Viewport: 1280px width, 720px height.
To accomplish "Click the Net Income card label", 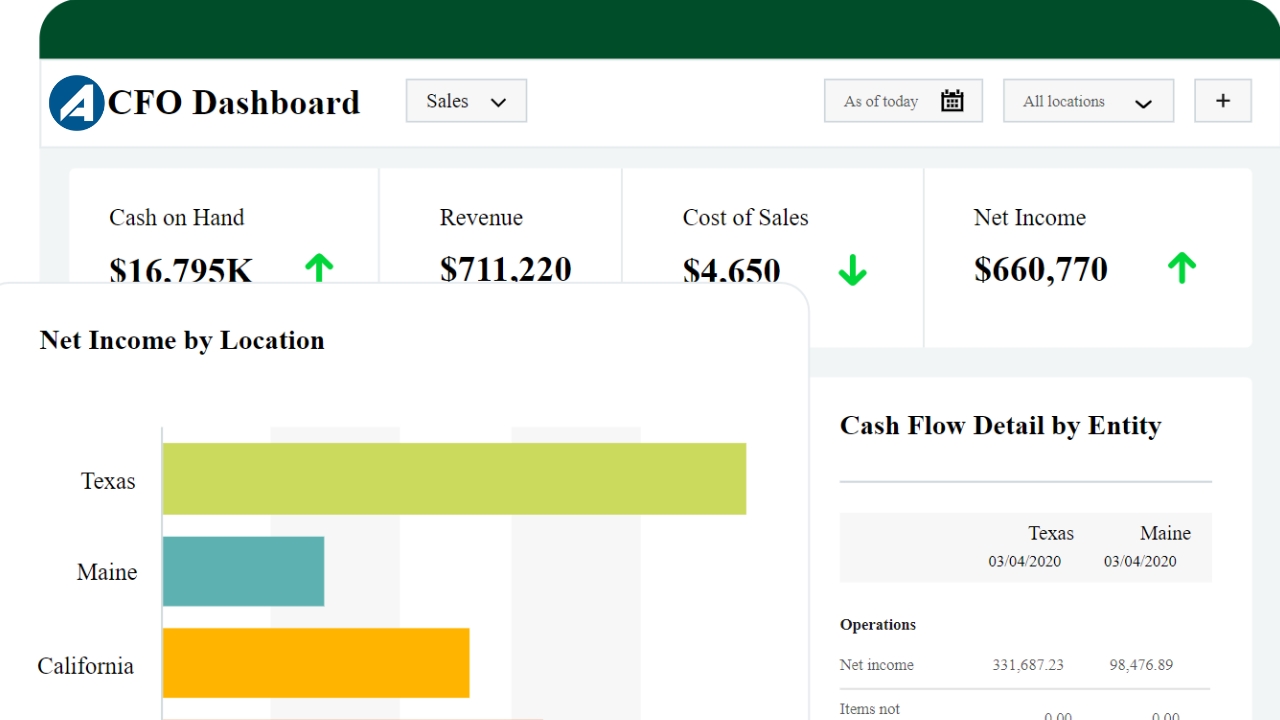I will click(1030, 218).
